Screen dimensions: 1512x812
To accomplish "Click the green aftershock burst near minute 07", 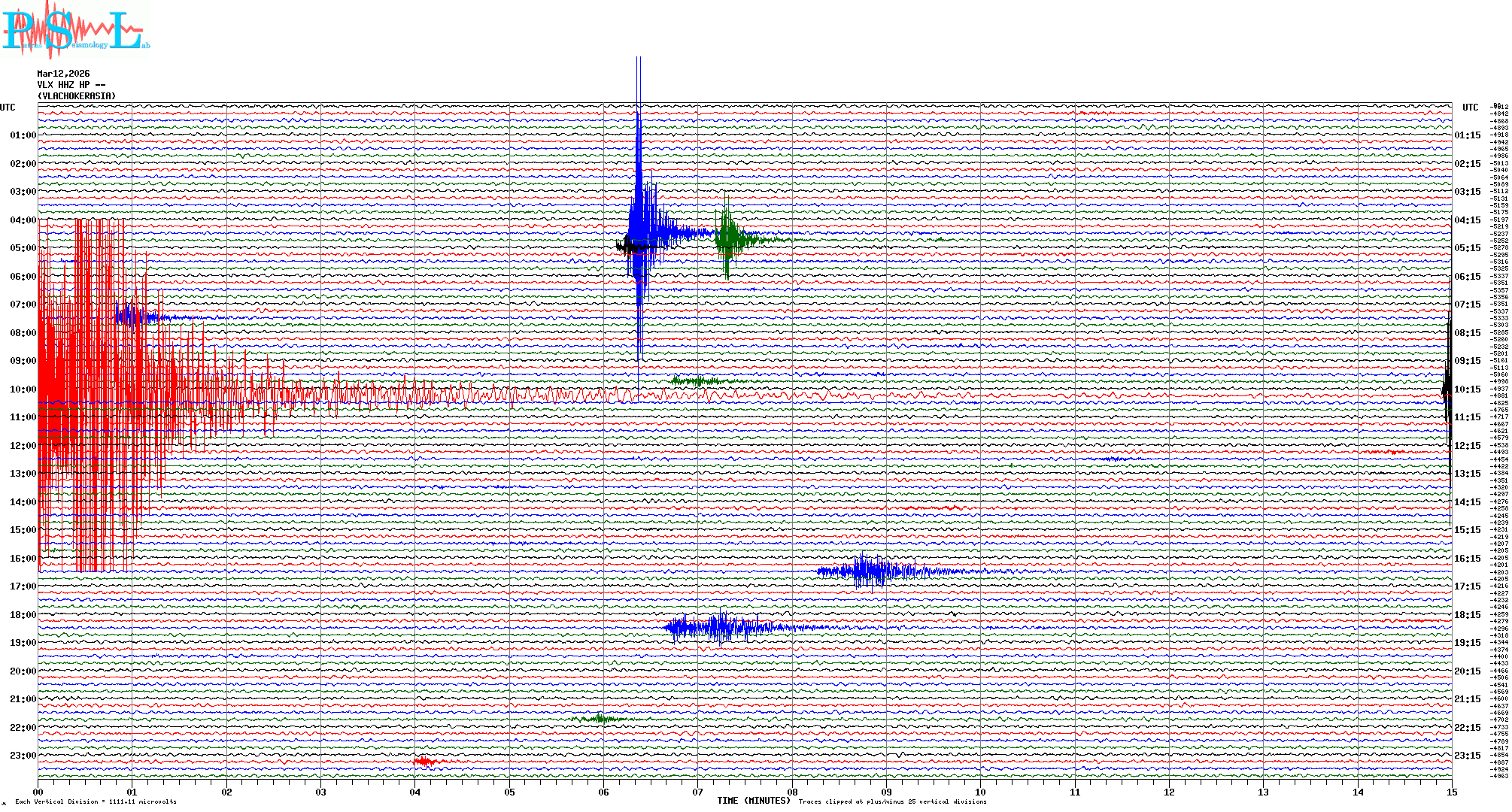I will 728,239.
